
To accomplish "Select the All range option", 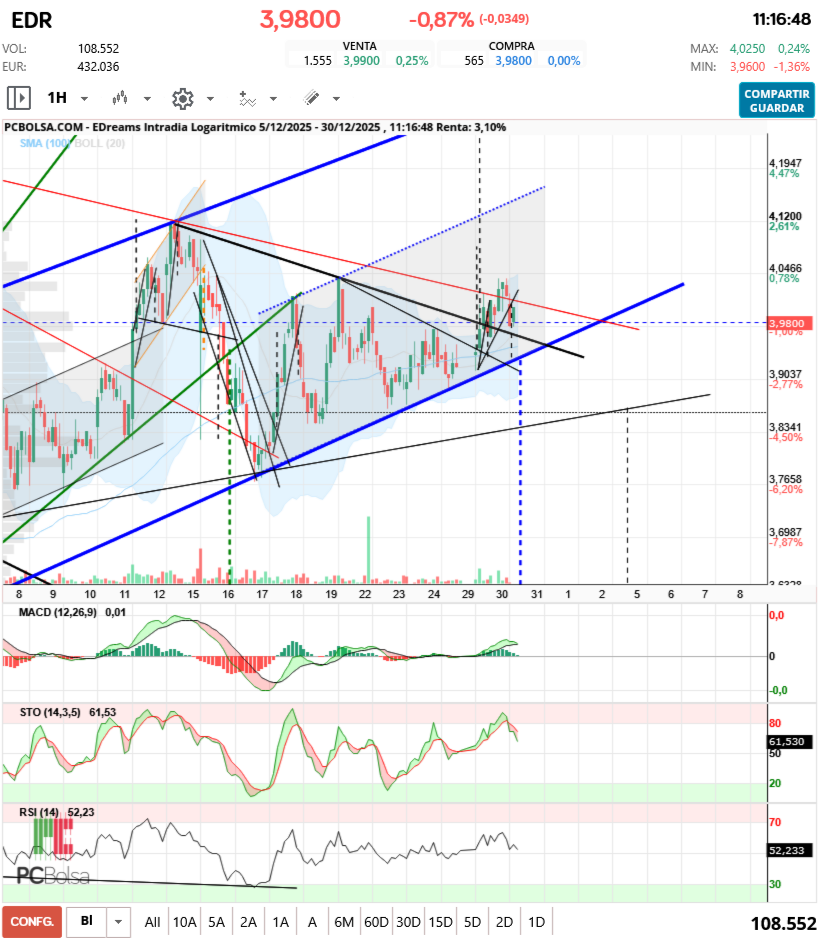I will (x=152, y=921).
